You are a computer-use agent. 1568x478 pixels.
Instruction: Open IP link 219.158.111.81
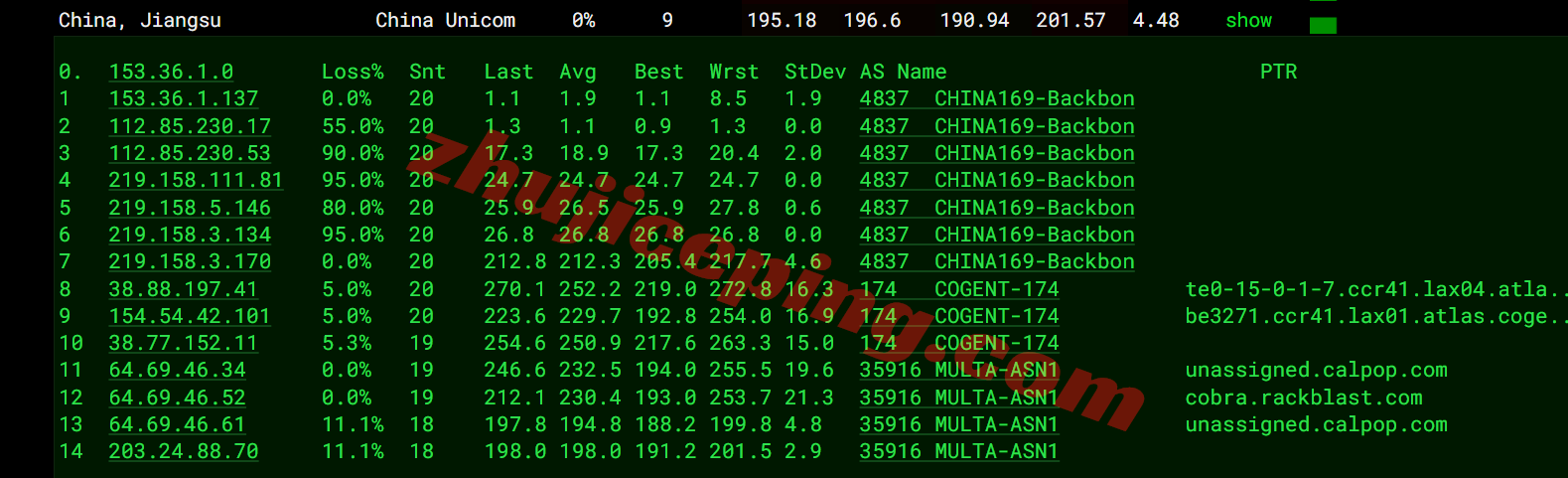click(x=196, y=180)
